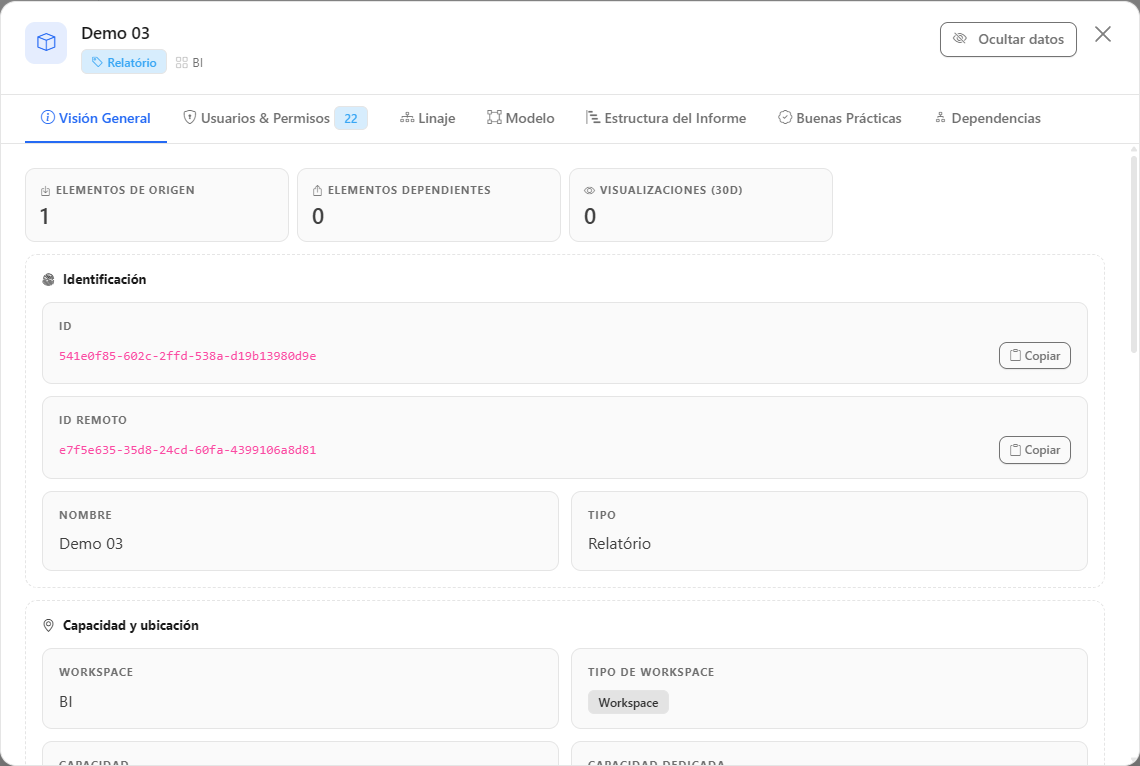This screenshot has height=766, width=1140.
Task: Click the location pin icon beside Capacidad y ubicación
Action: click(x=49, y=626)
